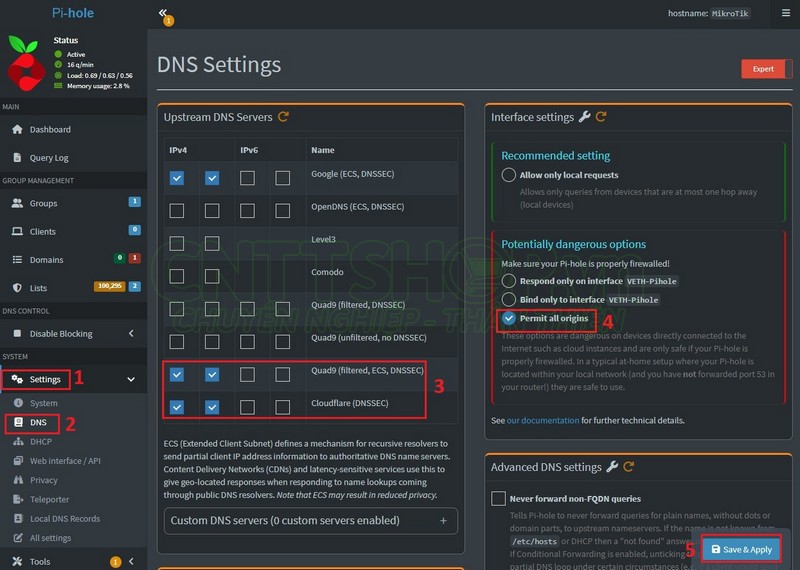Click Pi-hole title link
The image size is (800, 570).
73,13
